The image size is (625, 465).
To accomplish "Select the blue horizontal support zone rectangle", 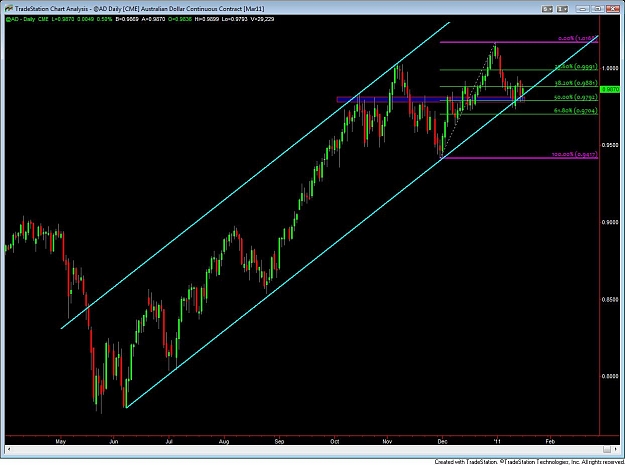I will [430, 100].
